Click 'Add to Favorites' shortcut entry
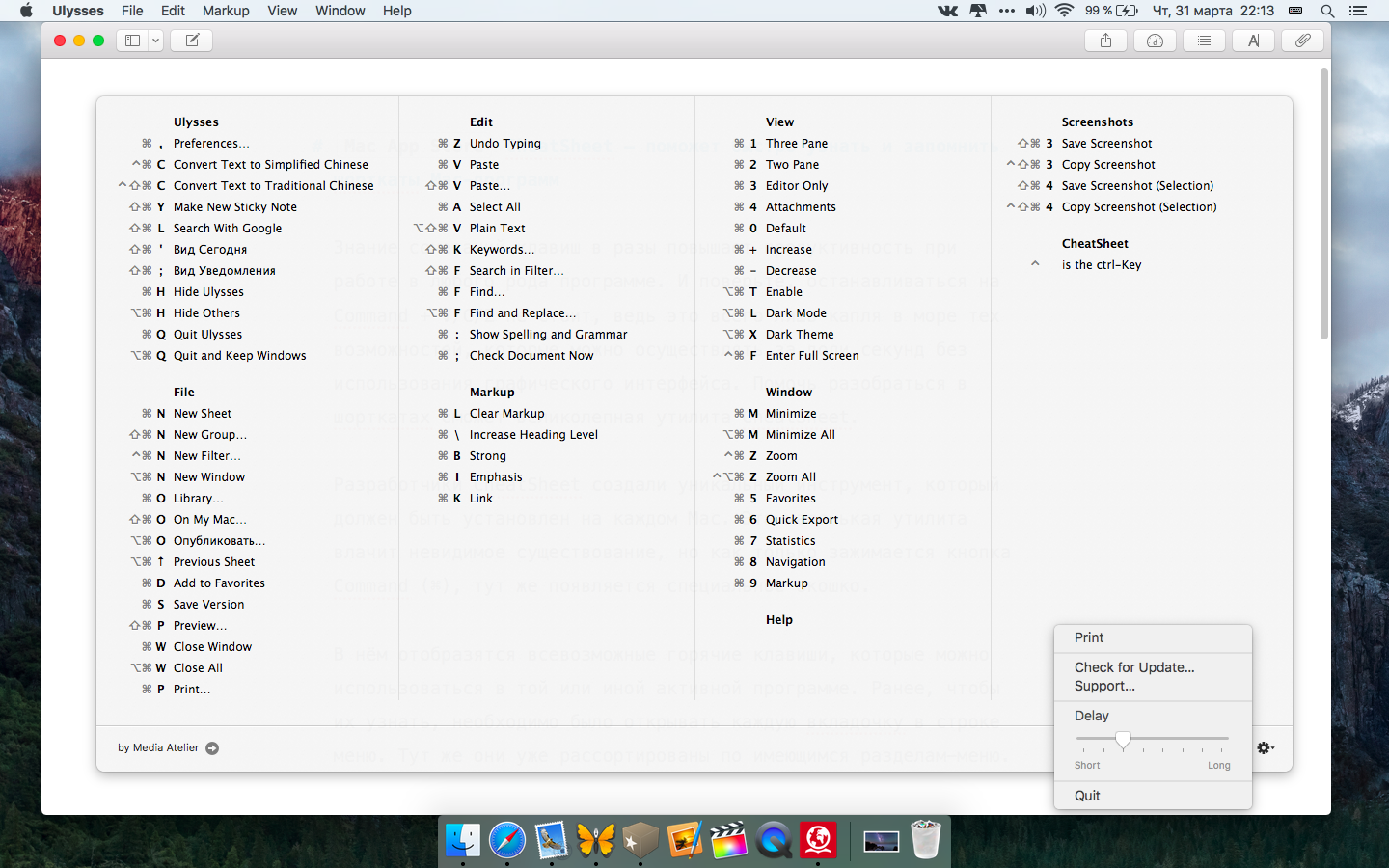Image resolution: width=1389 pixels, height=868 pixels. click(219, 583)
